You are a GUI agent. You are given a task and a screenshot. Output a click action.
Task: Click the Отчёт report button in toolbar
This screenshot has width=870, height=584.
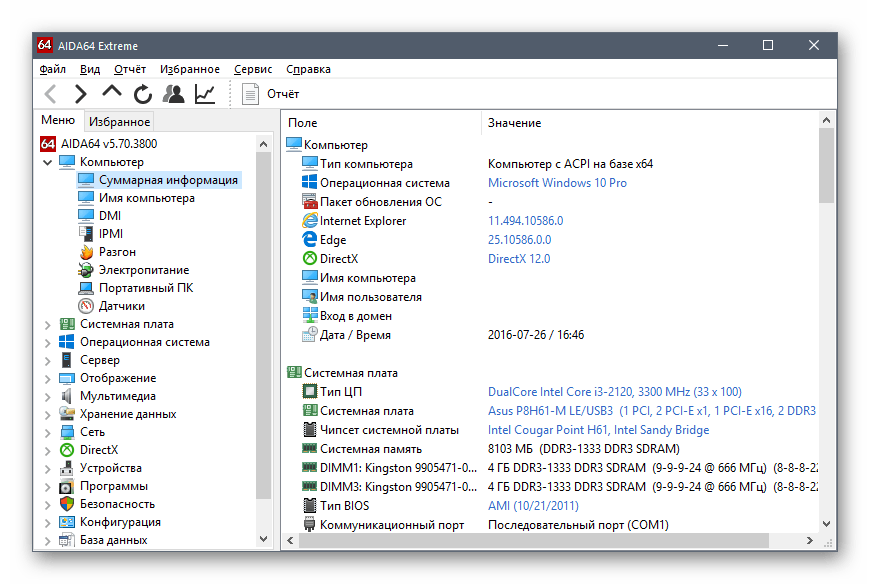(270, 94)
